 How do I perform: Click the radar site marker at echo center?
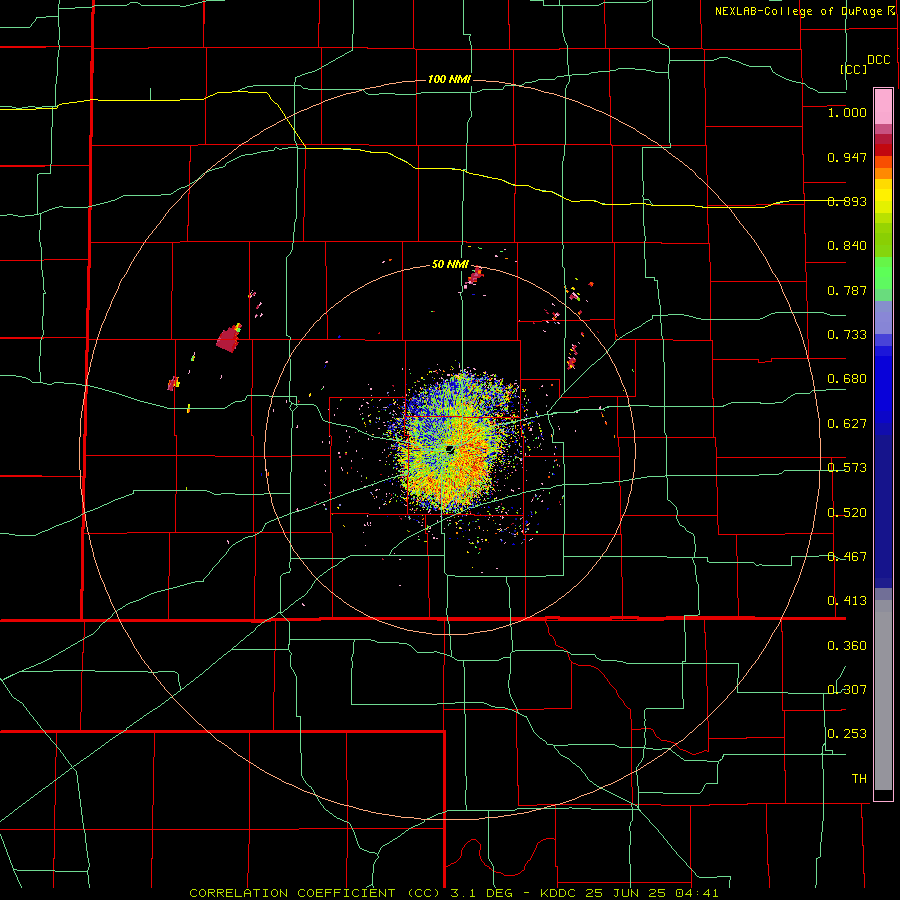450,449
